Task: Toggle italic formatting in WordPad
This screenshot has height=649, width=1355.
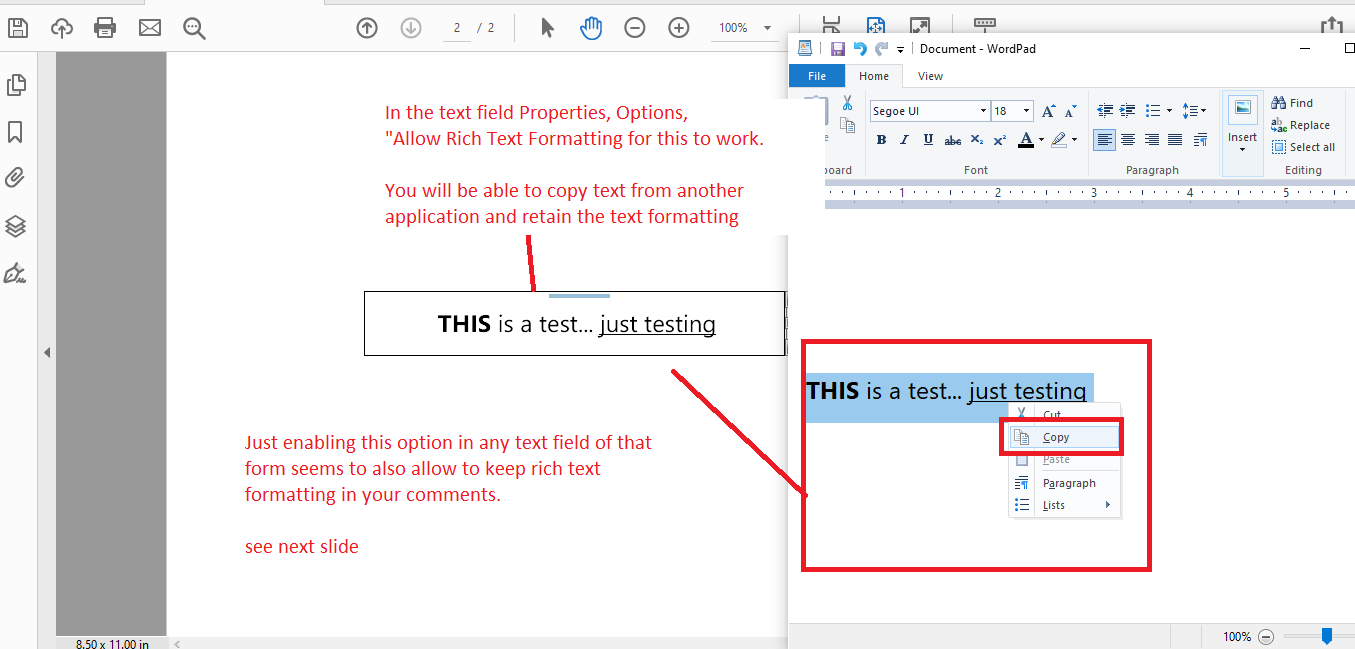Action: [904, 140]
